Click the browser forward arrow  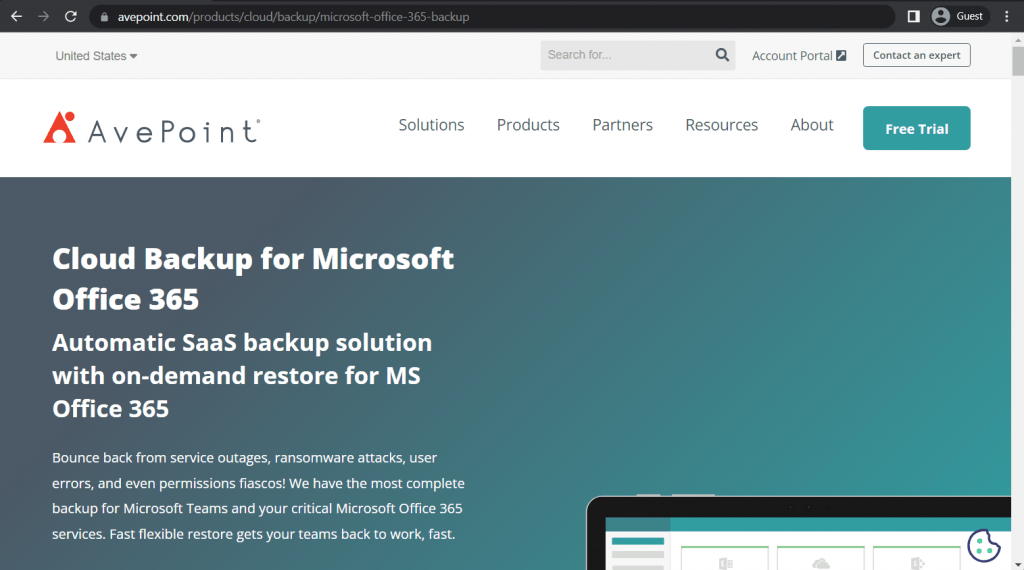(44, 16)
